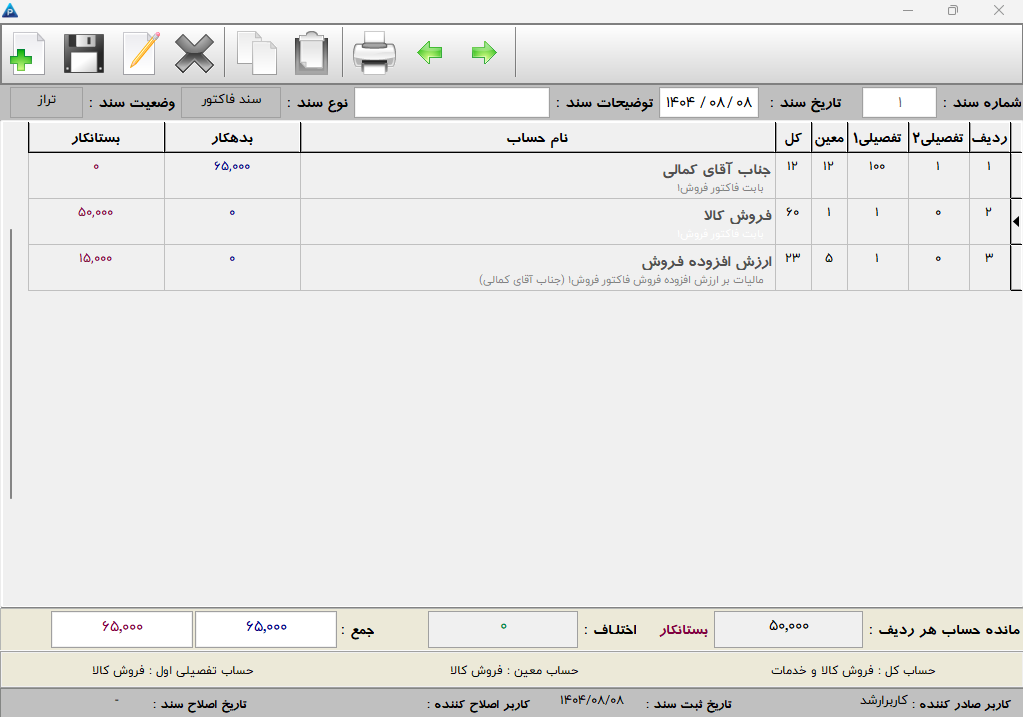Edit the document with the pencil icon
This screenshot has height=717, width=1023.
[x=139, y=51]
